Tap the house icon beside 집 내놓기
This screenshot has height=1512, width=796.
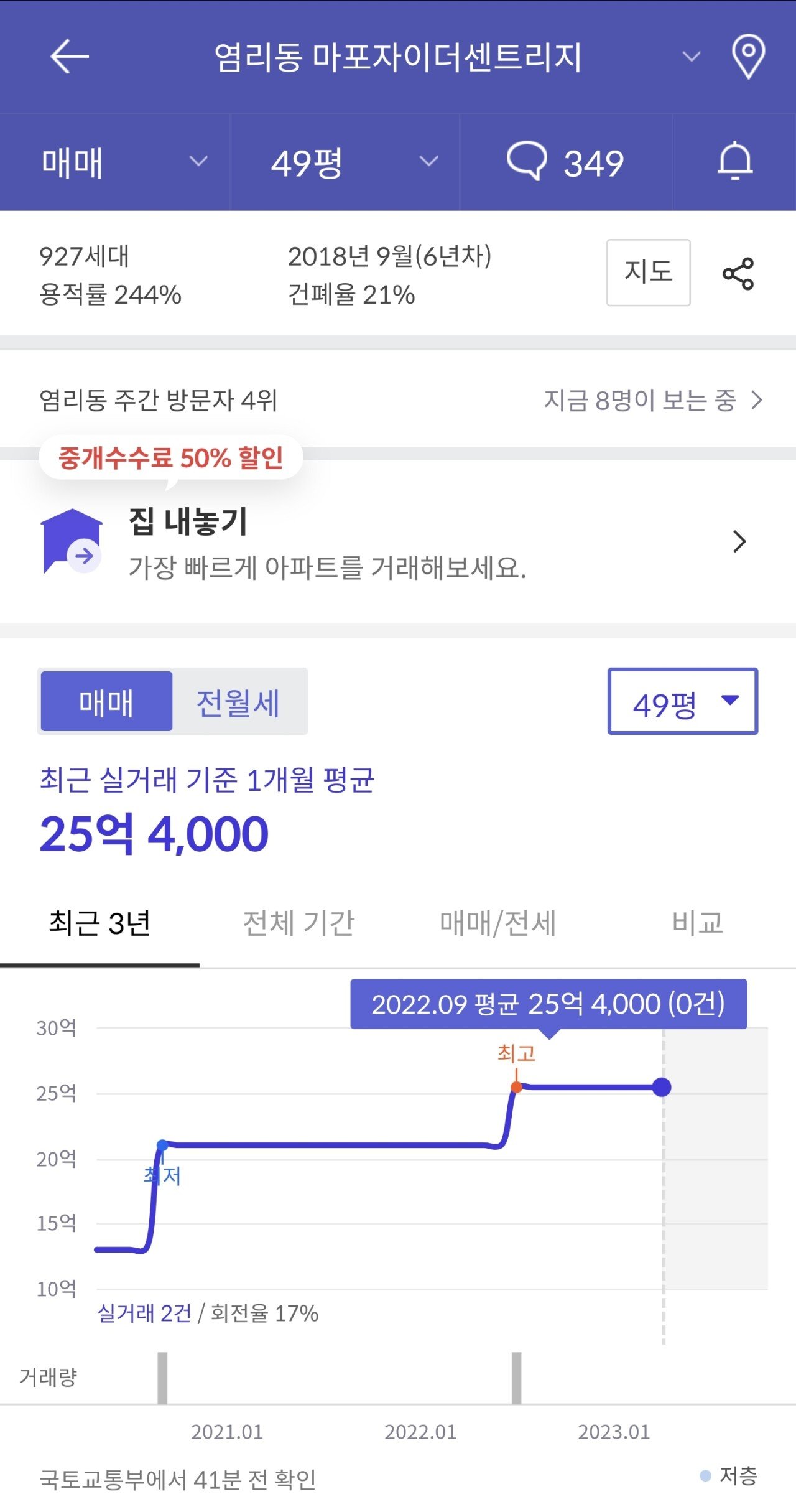coord(72,541)
